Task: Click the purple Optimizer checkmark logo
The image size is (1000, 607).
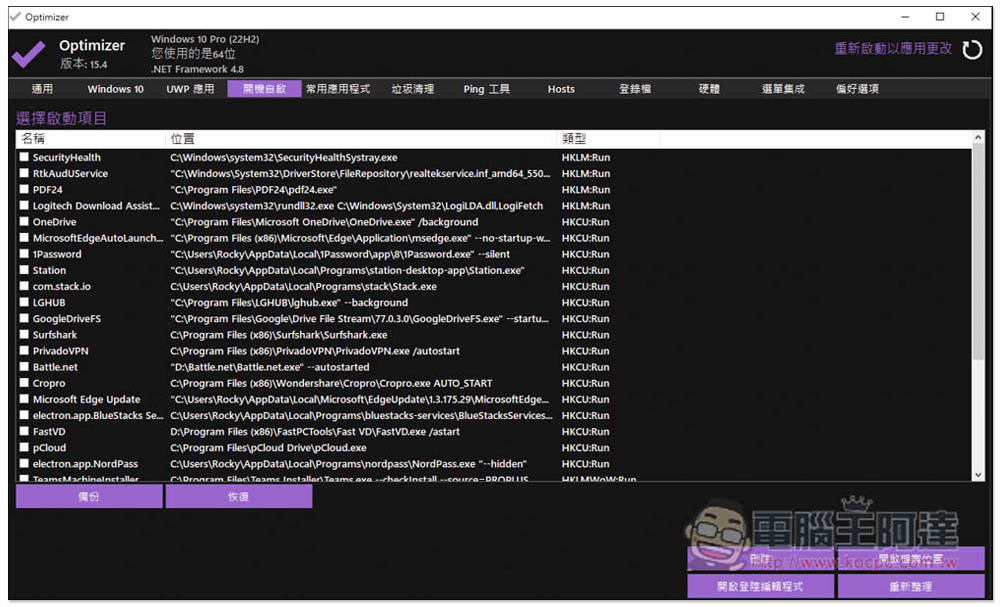Action: [x=29, y=54]
